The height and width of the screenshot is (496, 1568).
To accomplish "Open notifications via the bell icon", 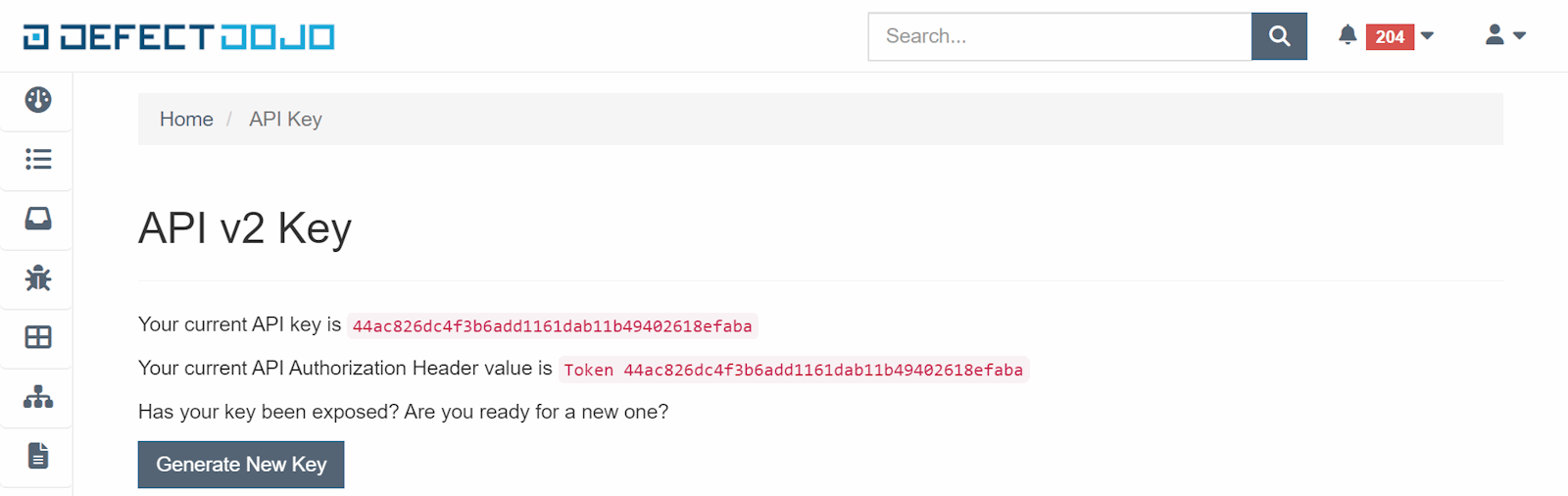I will click(1347, 35).
